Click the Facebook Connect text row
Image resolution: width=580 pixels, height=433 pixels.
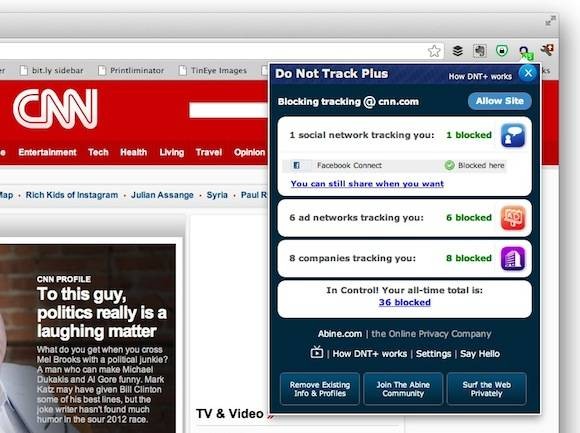pos(394,165)
